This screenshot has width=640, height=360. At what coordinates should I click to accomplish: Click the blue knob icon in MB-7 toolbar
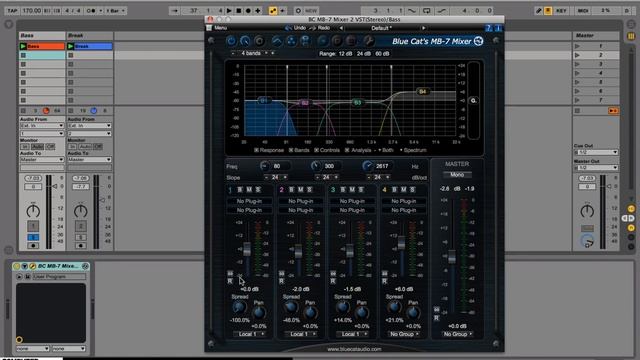click(245, 41)
